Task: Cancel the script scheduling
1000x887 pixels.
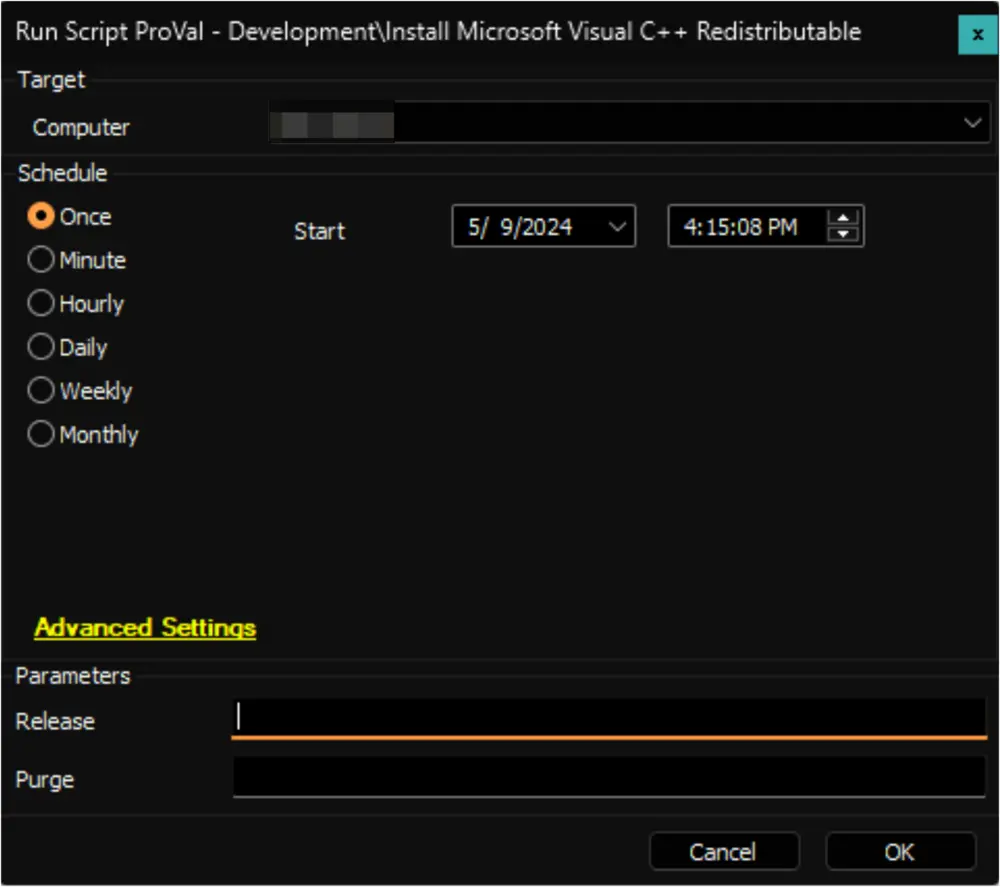Action: (724, 851)
